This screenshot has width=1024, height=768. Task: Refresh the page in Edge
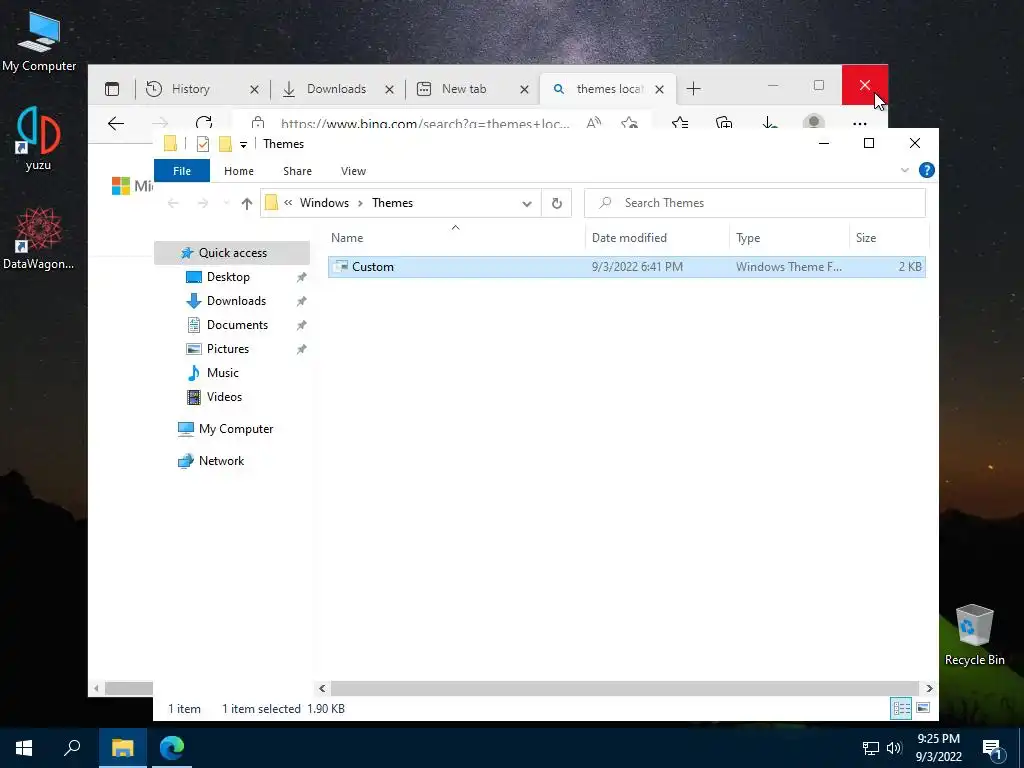(204, 123)
